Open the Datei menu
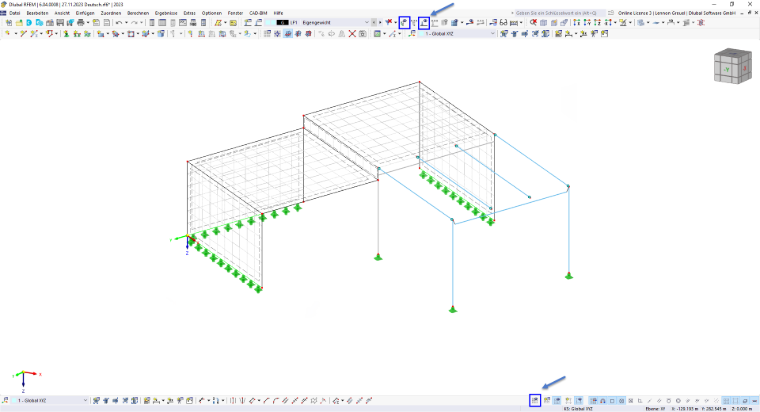Screen dimensions: 760x412 point(15,13)
